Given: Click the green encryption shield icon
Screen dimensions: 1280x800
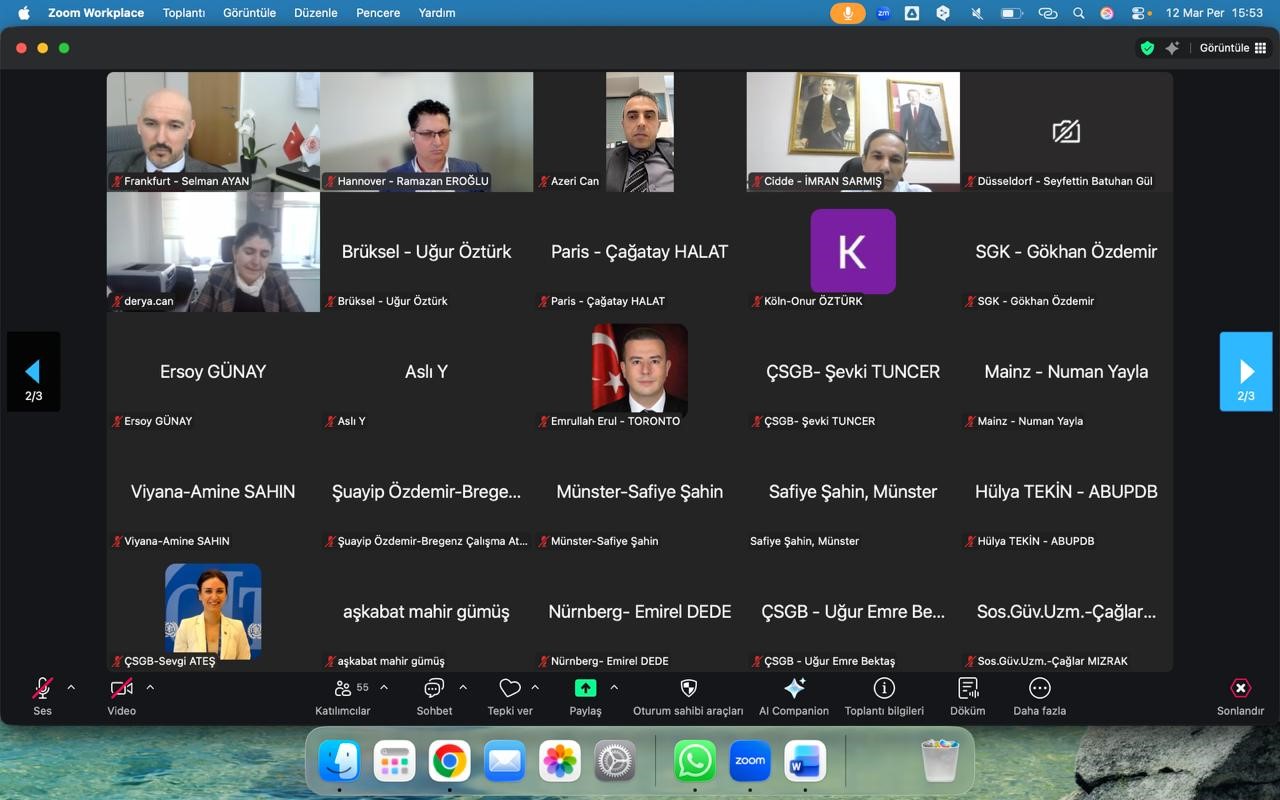Looking at the screenshot, I should [1147, 48].
